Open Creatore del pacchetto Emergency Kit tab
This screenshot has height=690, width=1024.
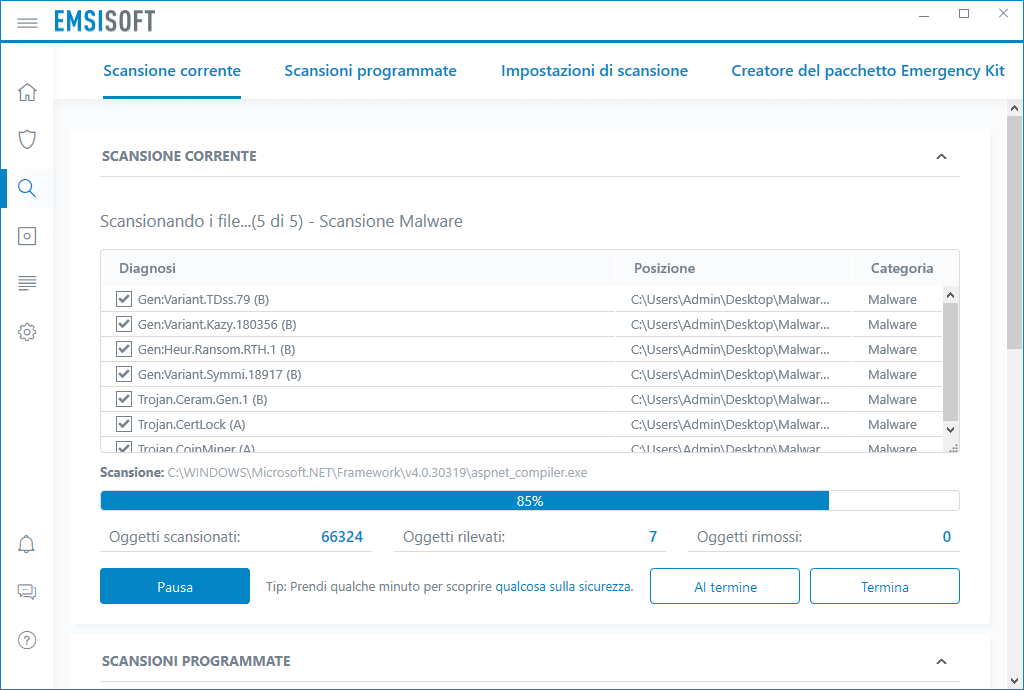pyautogui.click(x=868, y=71)
